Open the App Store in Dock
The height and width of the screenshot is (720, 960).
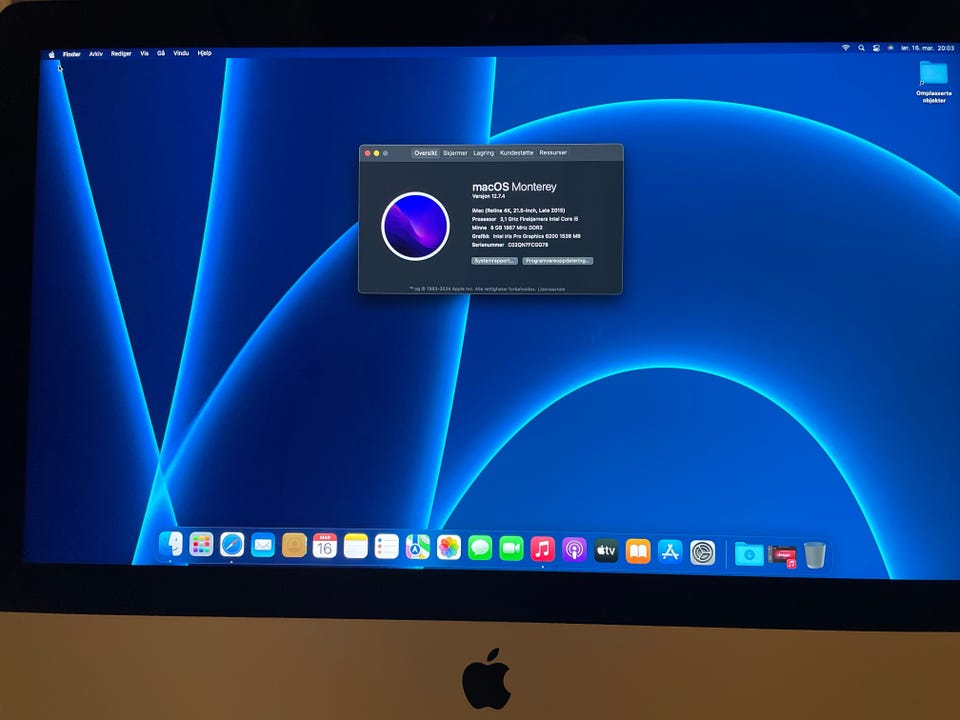pyautogui.click(x=670, y=552)
